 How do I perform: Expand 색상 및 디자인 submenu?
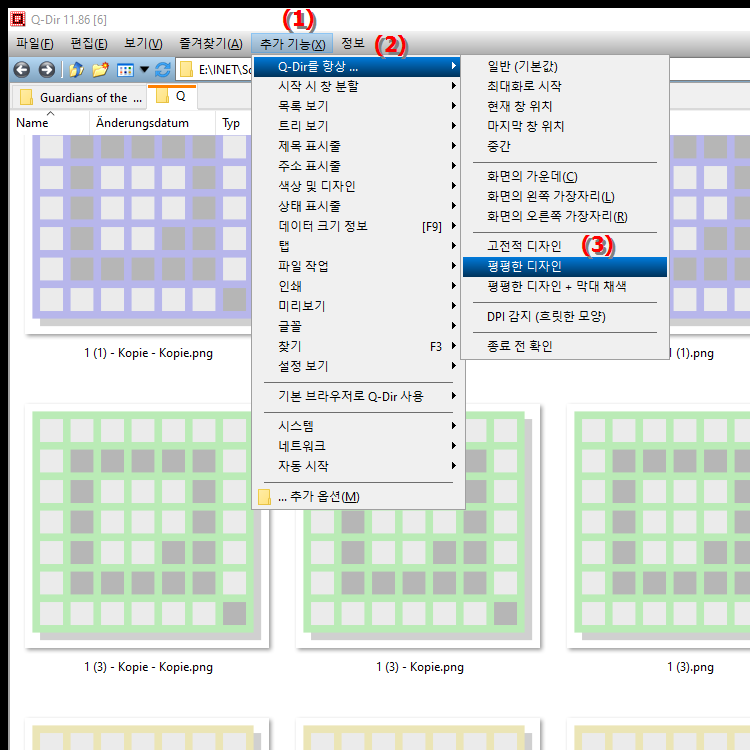point(357,186)
